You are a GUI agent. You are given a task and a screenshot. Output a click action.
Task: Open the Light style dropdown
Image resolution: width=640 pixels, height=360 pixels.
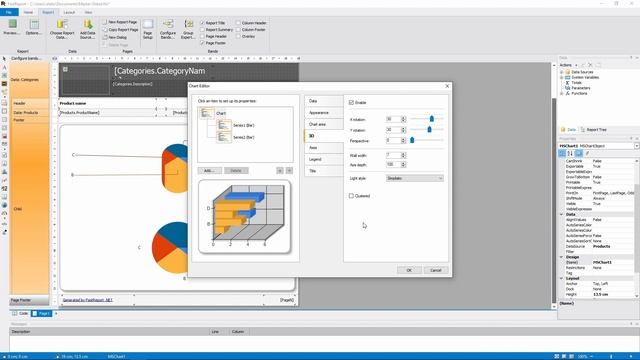point(414,178)
